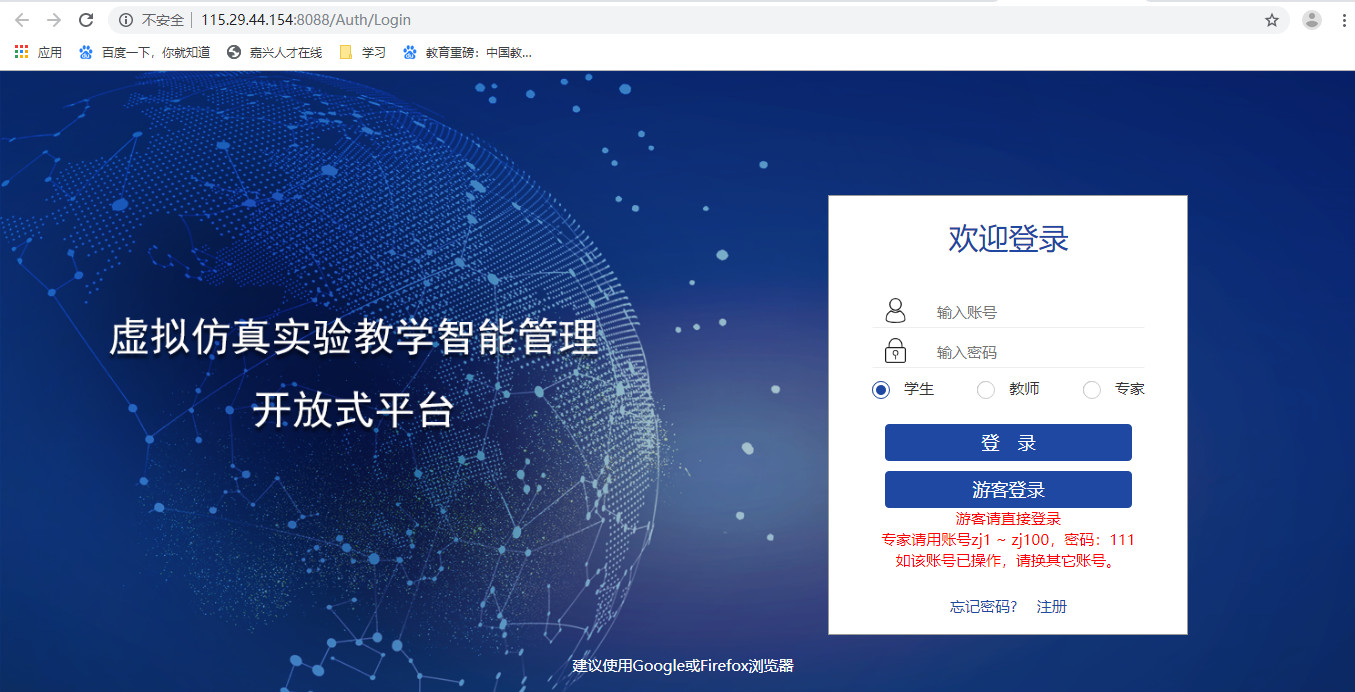Open the Chrome profile avatar
This screenshot has width=1355, height=692.
click(1312, 20)
